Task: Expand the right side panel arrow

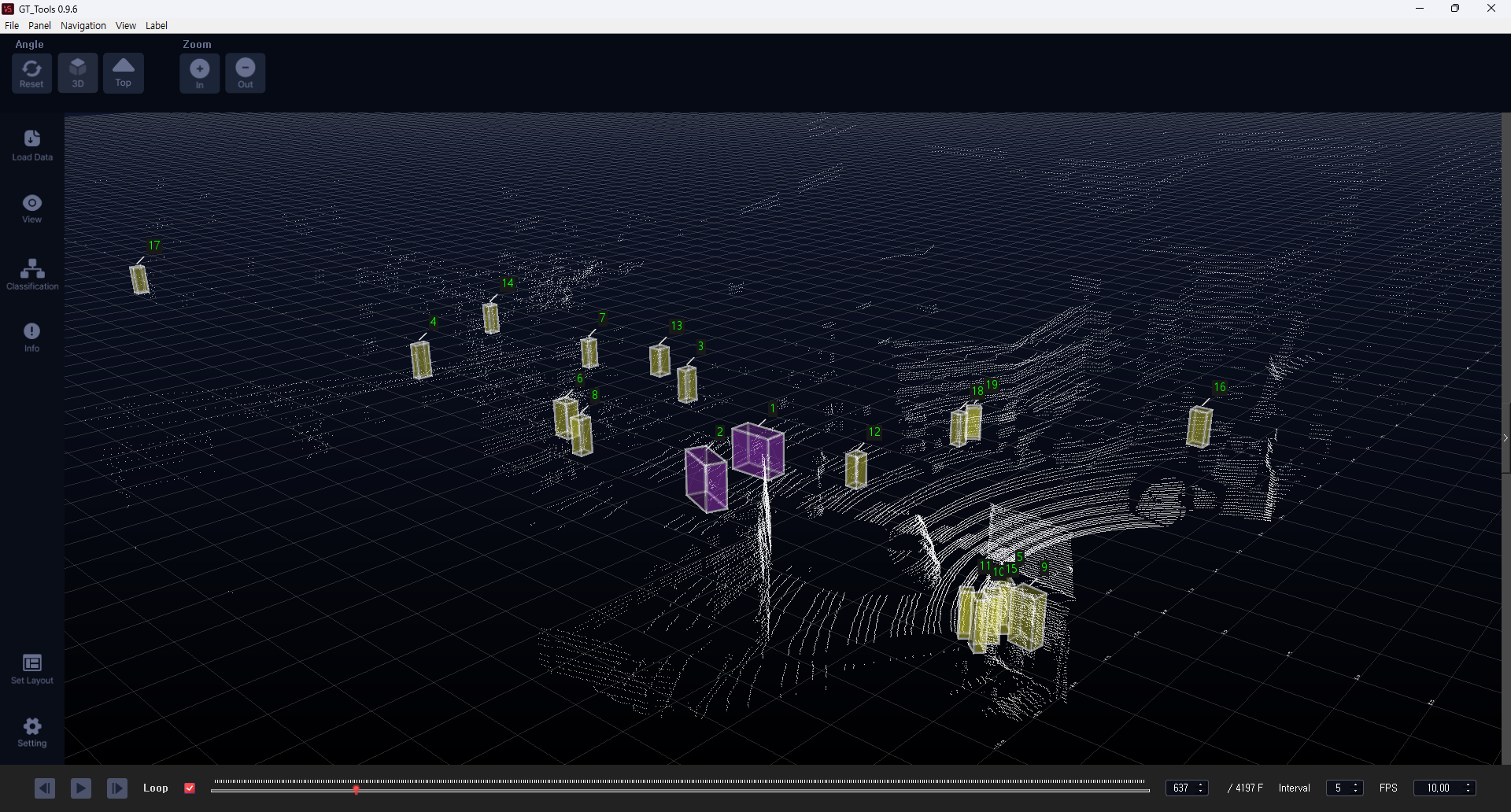Action: coord(1505,438)
